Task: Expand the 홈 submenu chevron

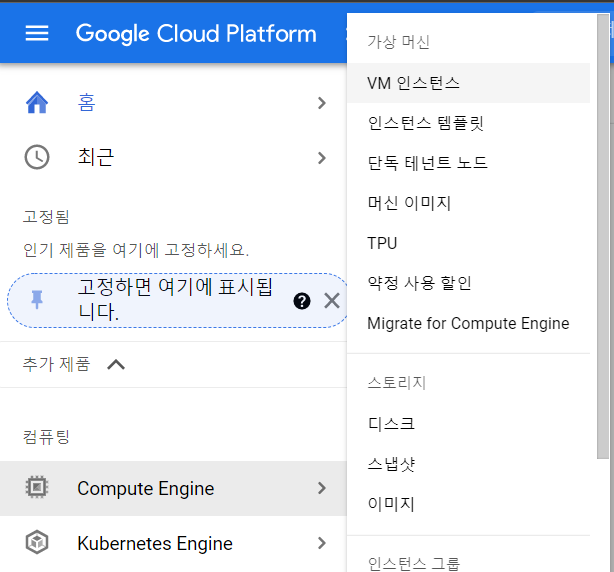Action: click(x=321, y=103)
